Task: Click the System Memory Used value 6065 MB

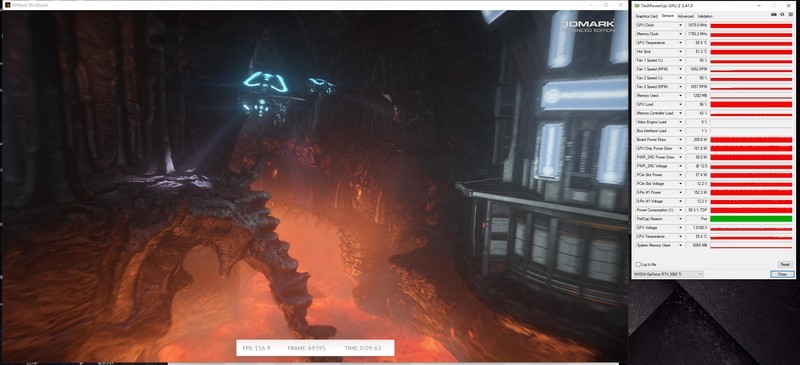Action: [x=697, y=245]
